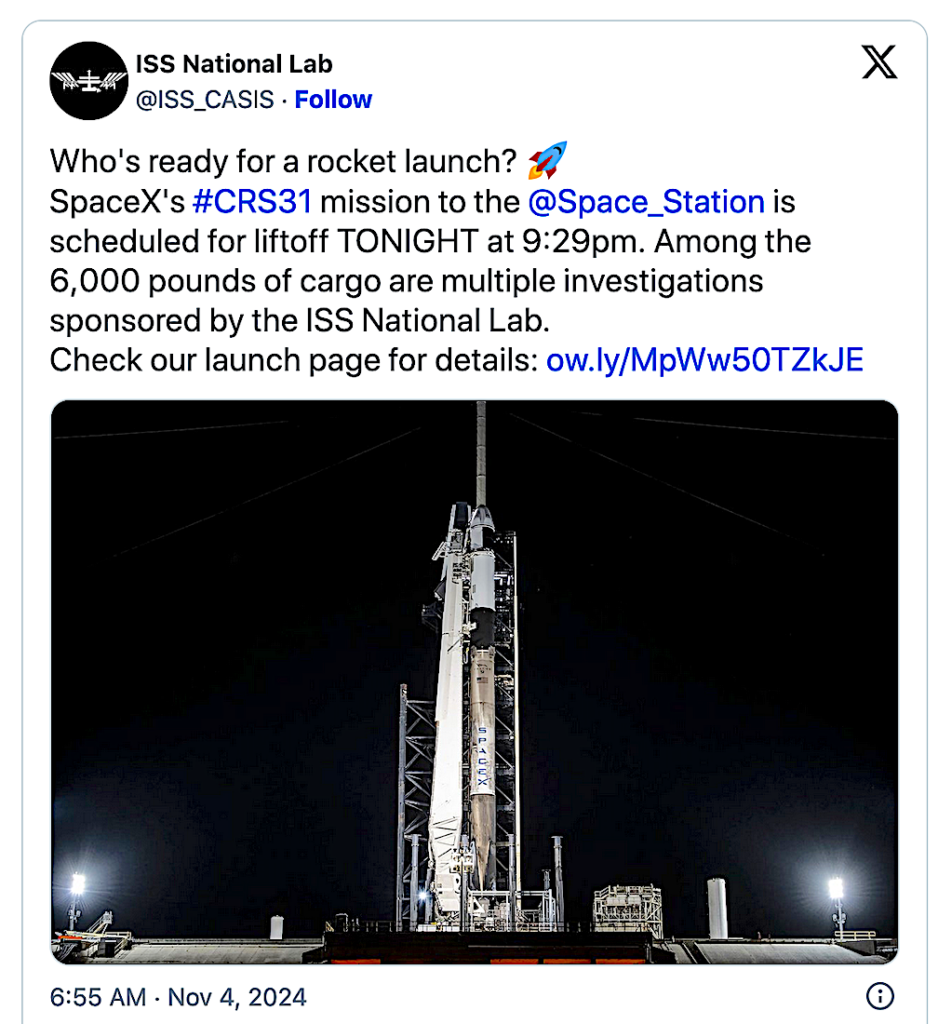The width and height of the screenshot is (938, 1024).
Task: Click the ISS station logo inside the avatar
Action: click(89, 78)
